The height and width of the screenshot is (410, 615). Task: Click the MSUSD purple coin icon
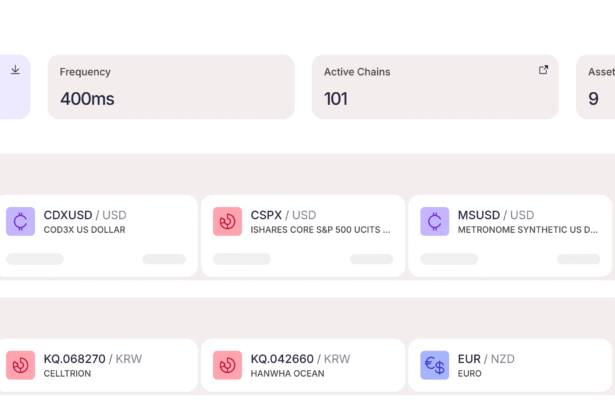[435, 221]
